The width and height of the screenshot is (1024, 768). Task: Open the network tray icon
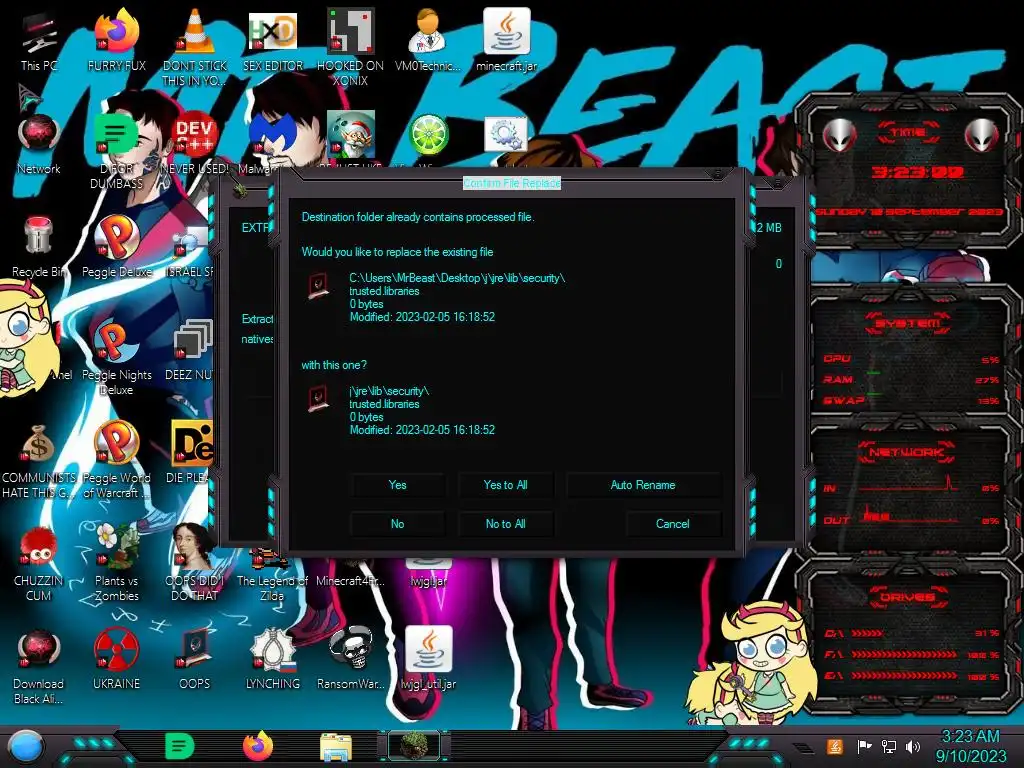888,746
